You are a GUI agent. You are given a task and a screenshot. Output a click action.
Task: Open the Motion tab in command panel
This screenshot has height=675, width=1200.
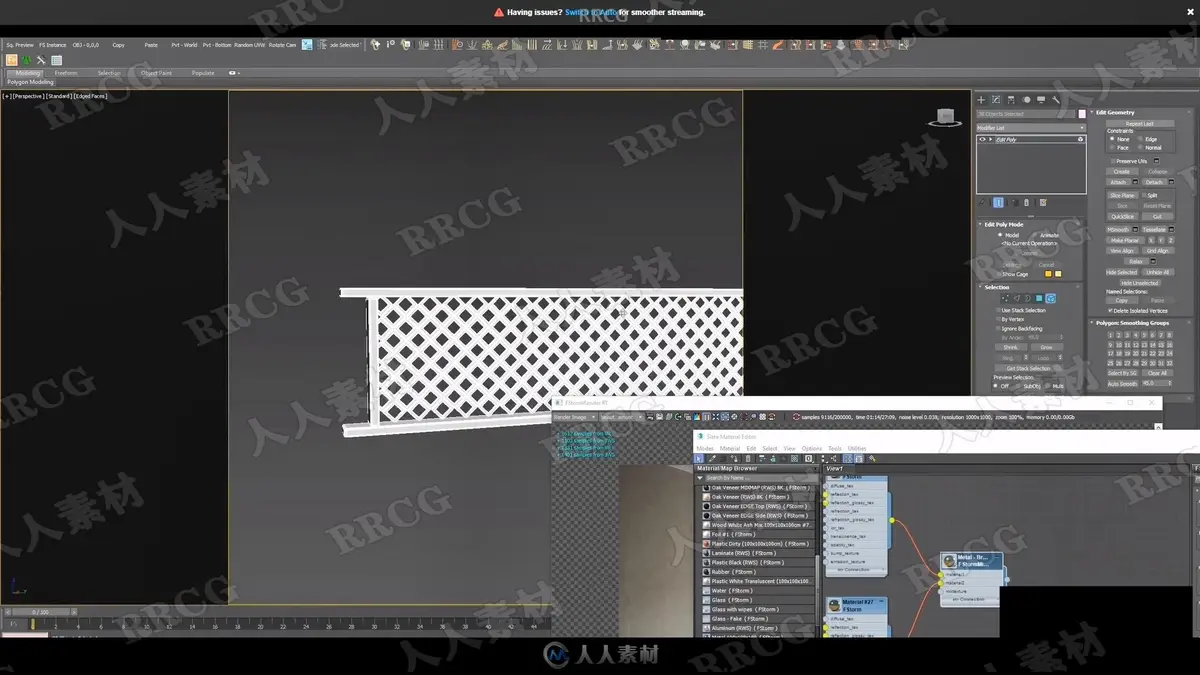point(1026,100)
